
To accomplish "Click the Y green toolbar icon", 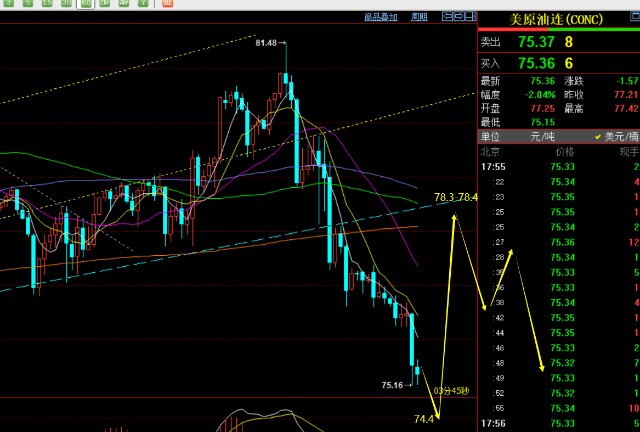I will pos(143,3).
